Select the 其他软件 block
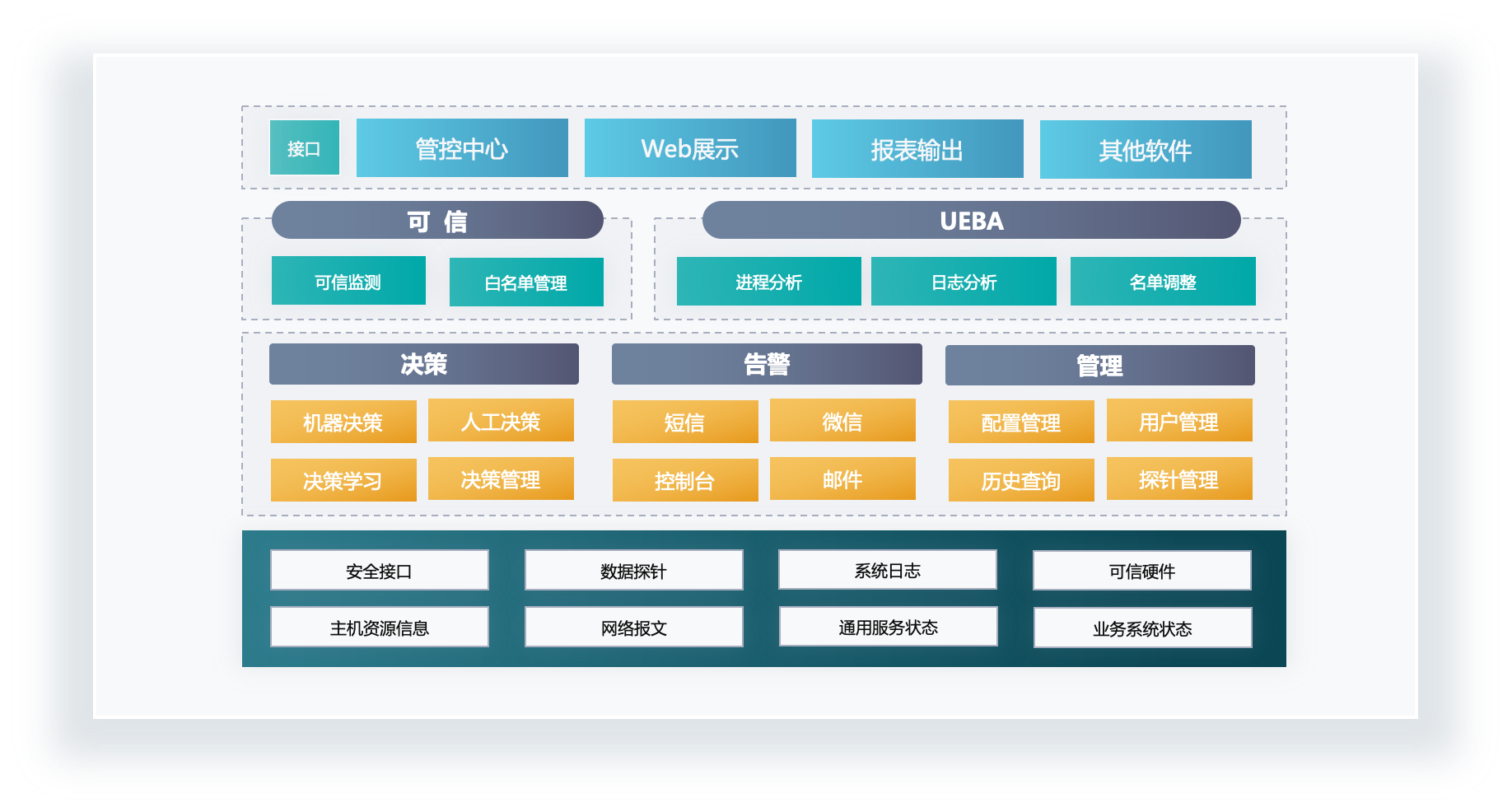1512x812 pixels. coord(1146,150)
